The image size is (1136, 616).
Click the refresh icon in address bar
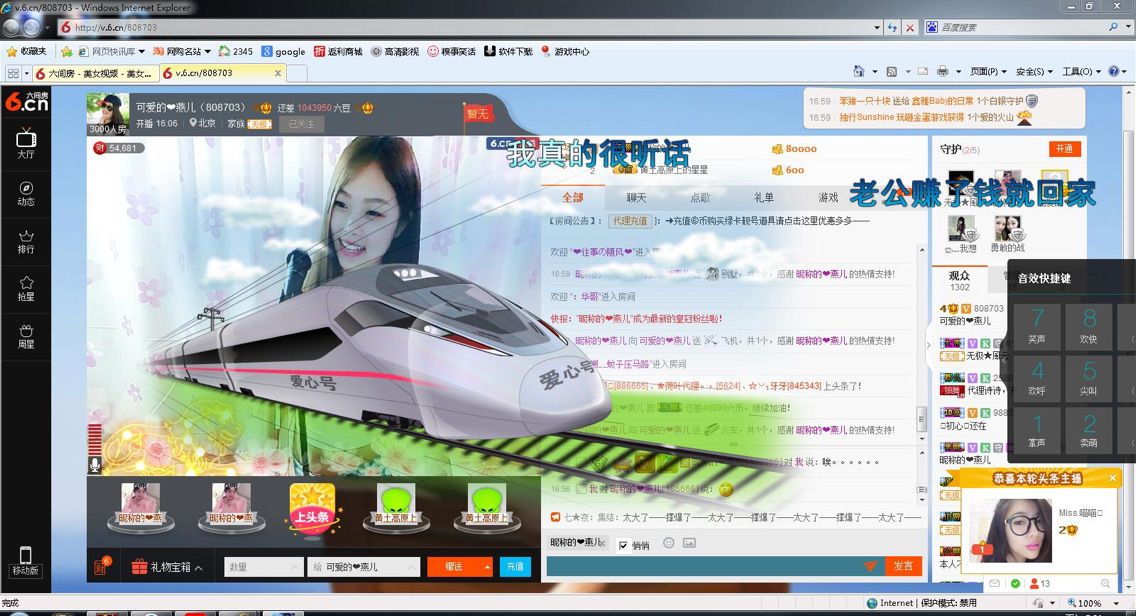893,28
